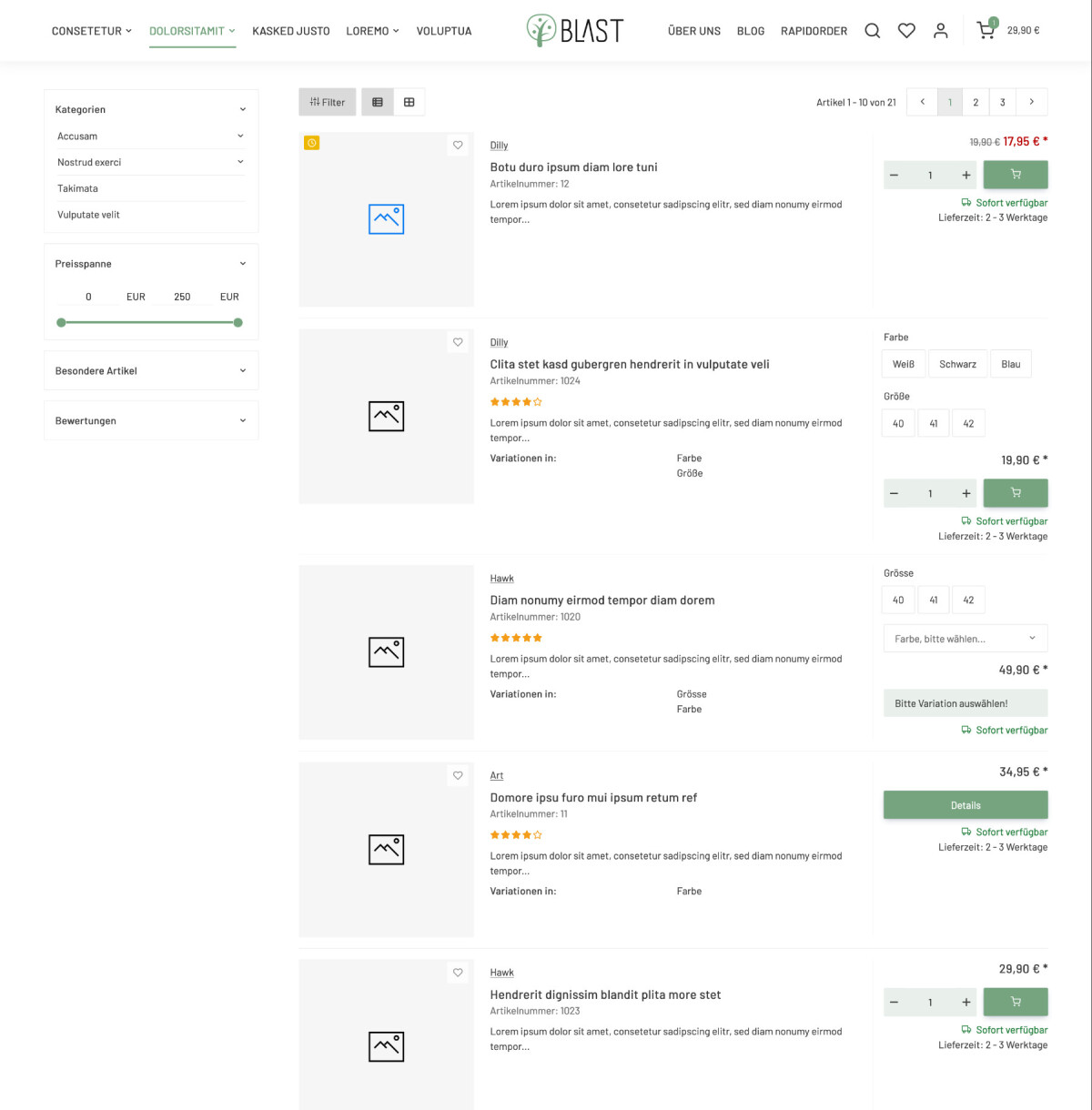This screenshot has width=1092, height=1110.
Task: Open the shopping cart icon in header
Action: pos(986,31)
